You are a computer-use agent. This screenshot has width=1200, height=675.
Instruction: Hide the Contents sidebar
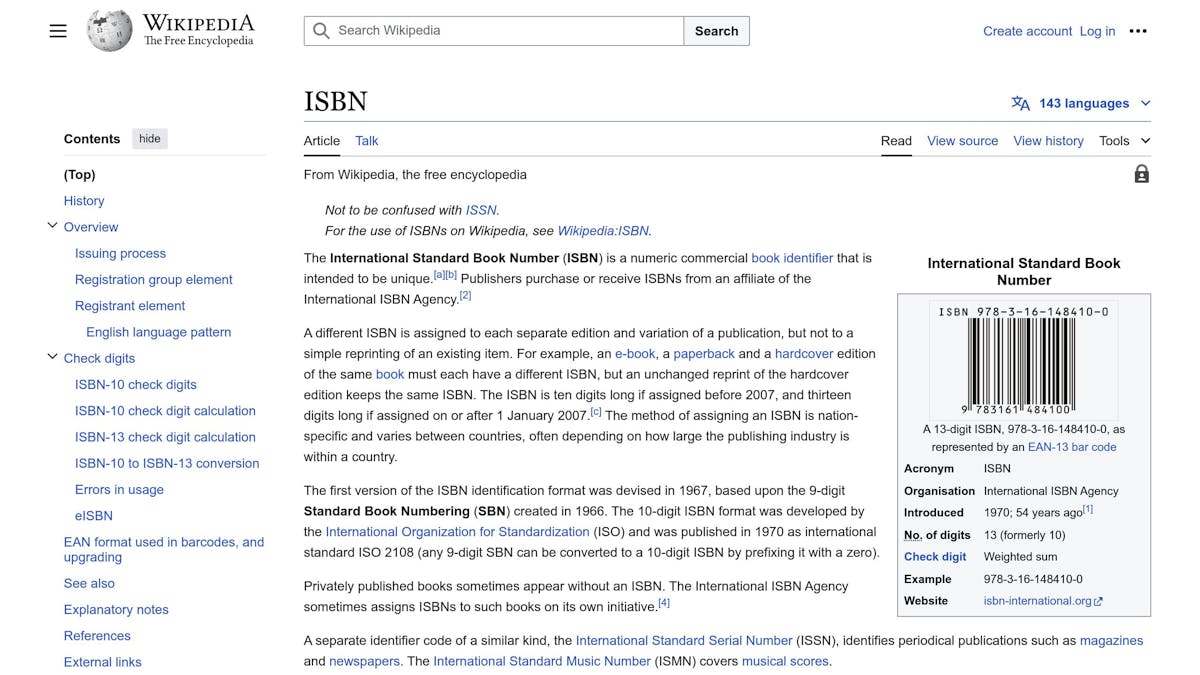[x=149, y=138]
